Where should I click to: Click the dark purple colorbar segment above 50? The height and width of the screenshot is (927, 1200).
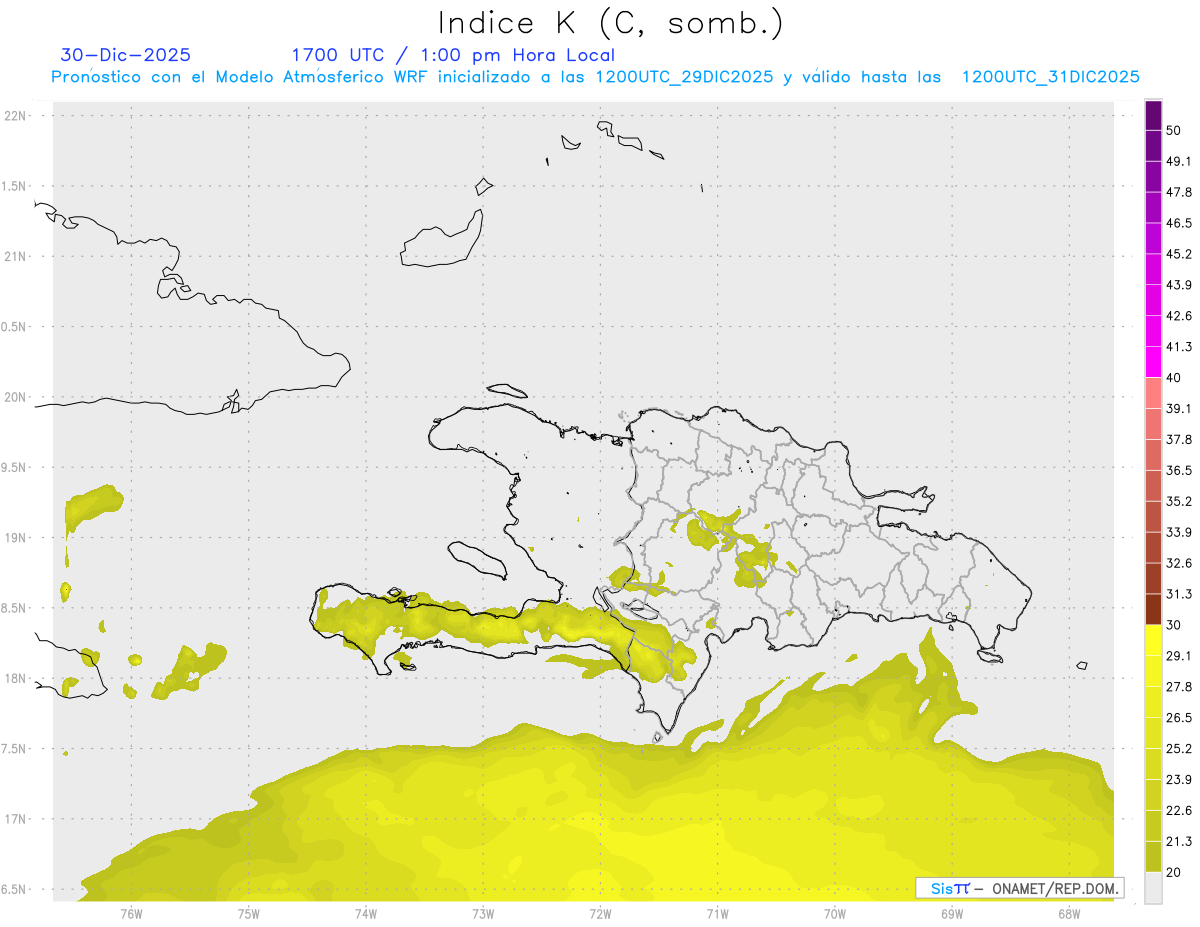(x=1153, y=115)
